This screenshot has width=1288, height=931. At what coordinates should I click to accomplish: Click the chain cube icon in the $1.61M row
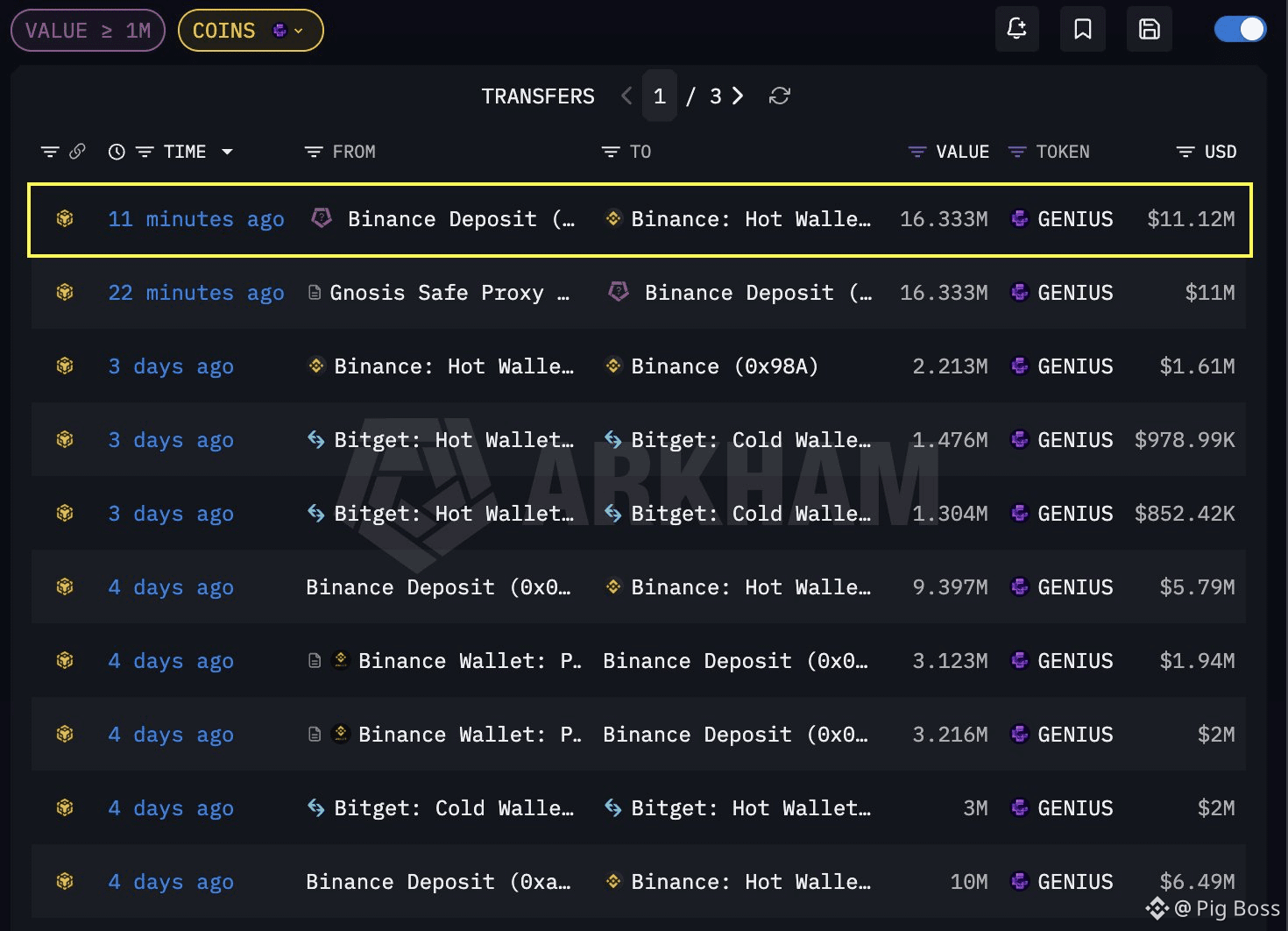coord(65,366)
